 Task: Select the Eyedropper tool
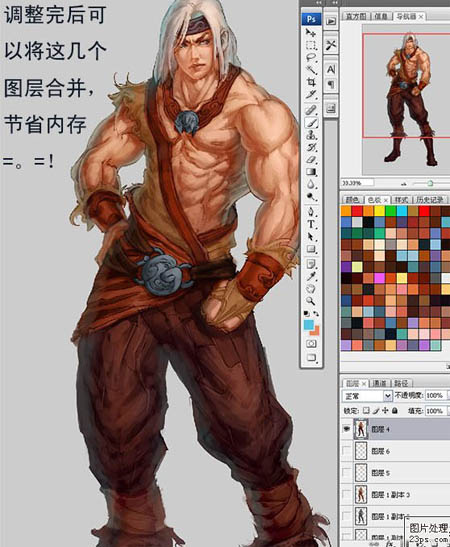(x=311, y=276)
